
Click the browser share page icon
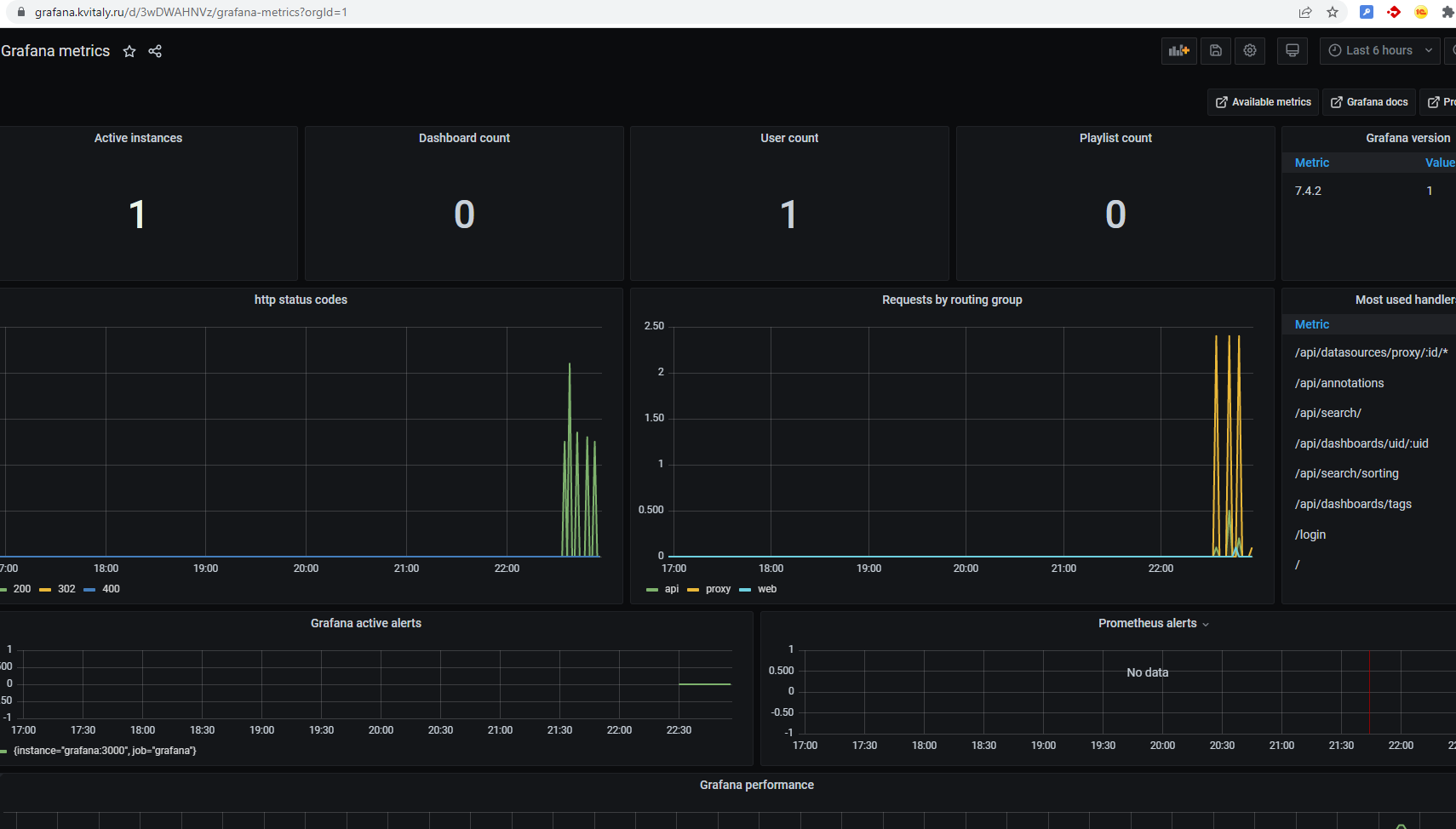pos(1305,12)
